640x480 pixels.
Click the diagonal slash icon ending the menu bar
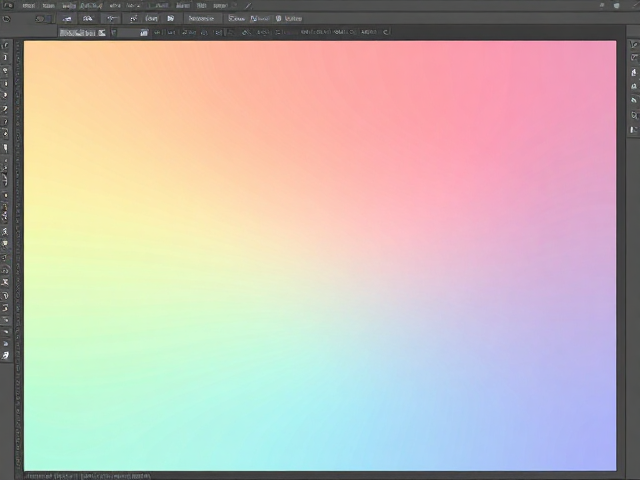[x=249, y=6]
